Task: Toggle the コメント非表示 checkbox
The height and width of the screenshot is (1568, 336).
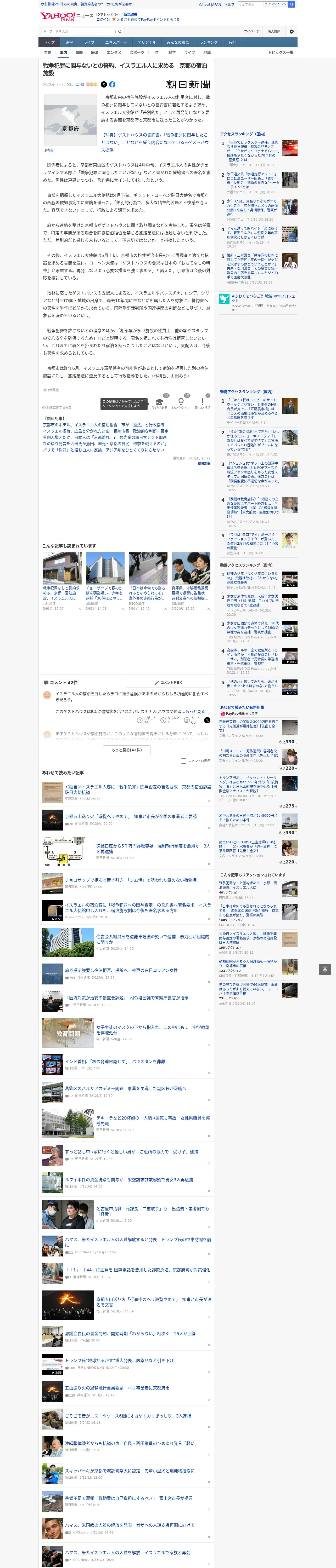Action: pos(183,761)
